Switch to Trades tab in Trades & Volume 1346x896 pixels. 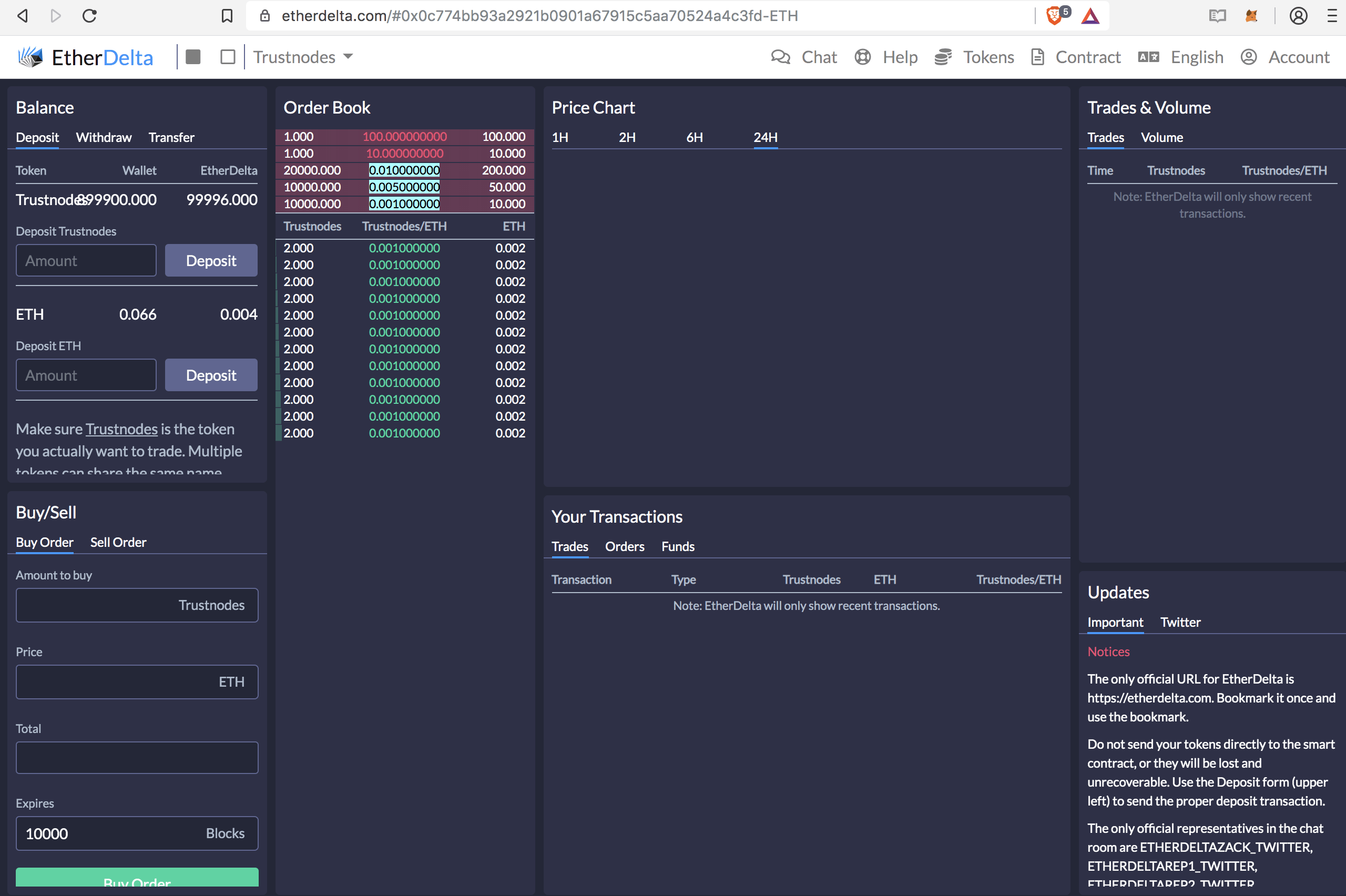click(x=1106, y=137)
